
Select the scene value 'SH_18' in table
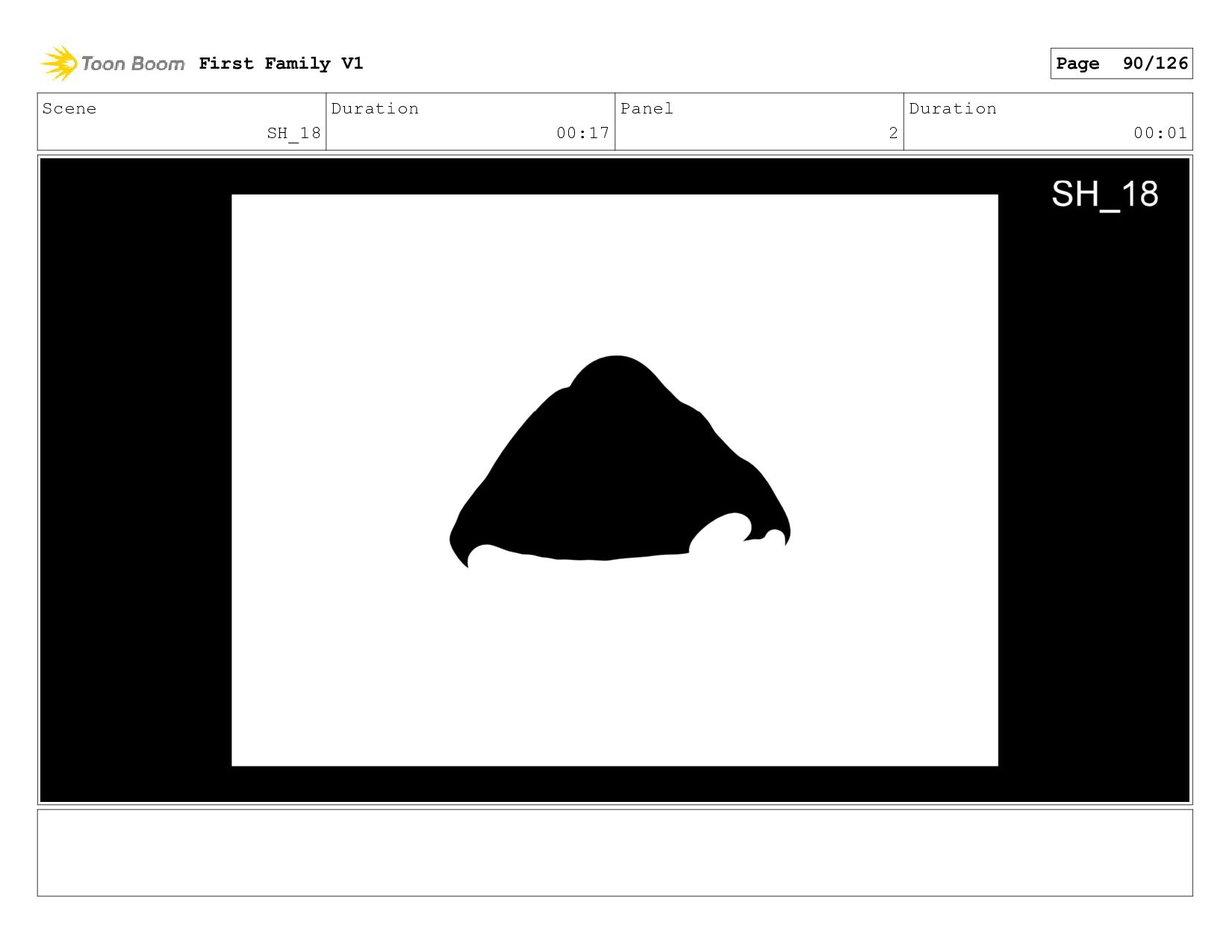[293, 133]
